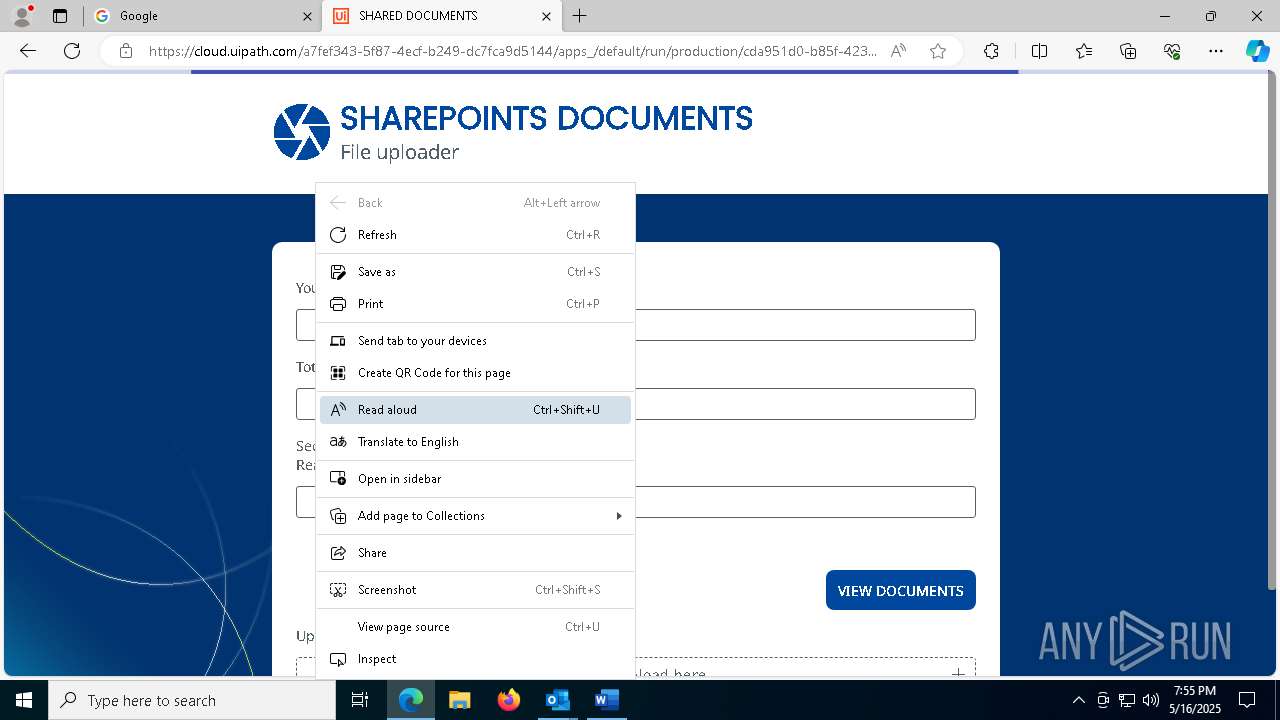Choose Read aloud in the context menu

[475, 410]
